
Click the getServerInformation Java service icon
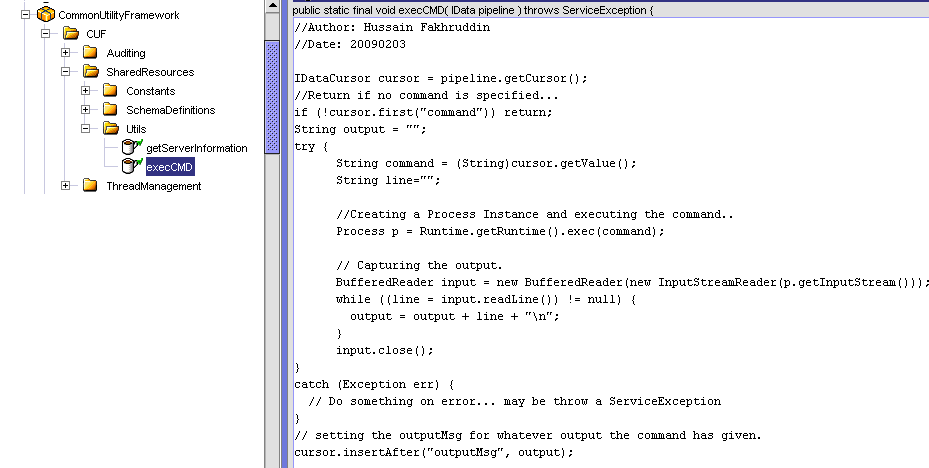click(132, 147)
